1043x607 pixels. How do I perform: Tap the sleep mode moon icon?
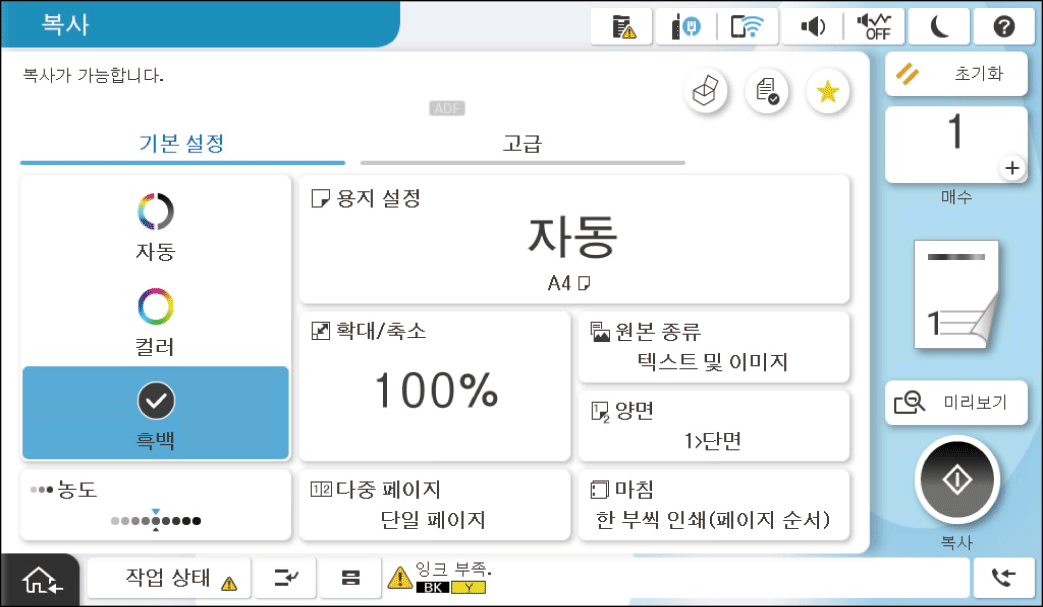940,27
